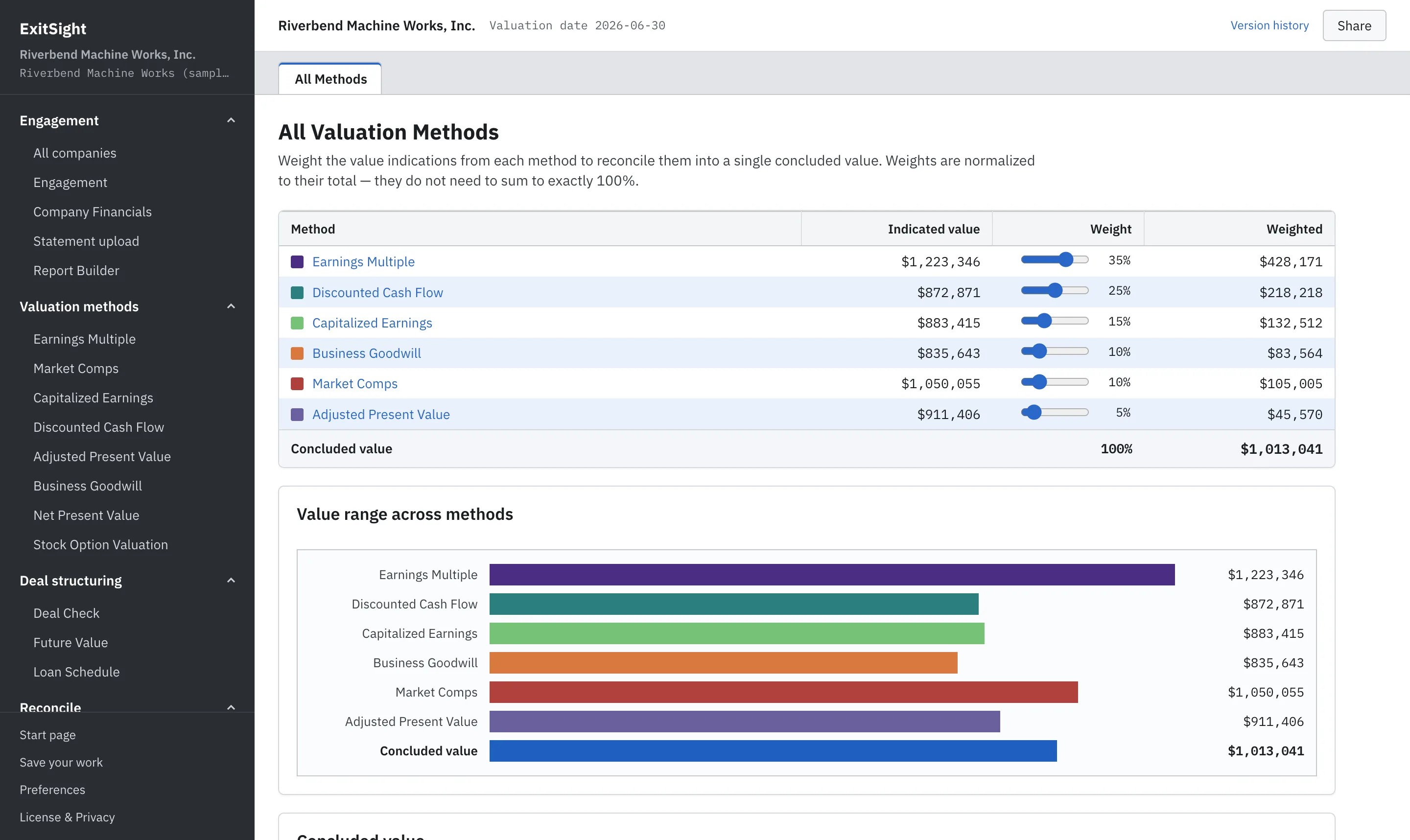Select the All Methods tab
The image size is (1410, 840).
[330, 79]
